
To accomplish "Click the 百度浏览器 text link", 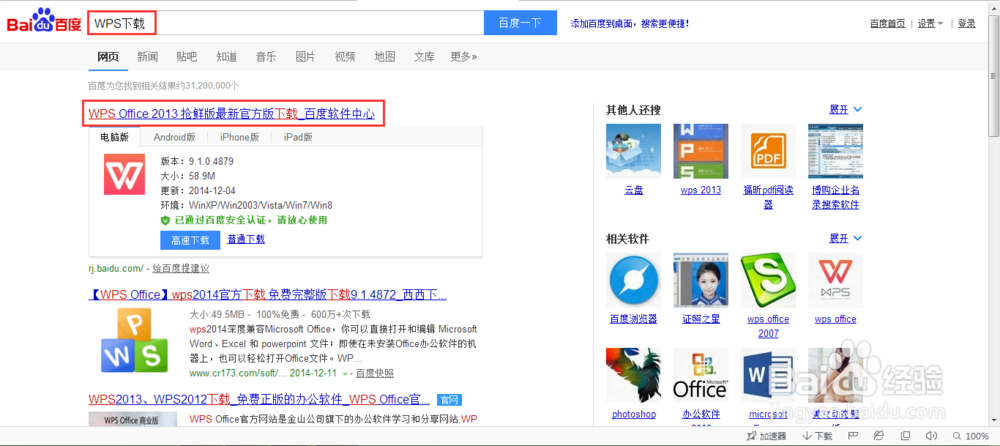I will pos(633,319).
